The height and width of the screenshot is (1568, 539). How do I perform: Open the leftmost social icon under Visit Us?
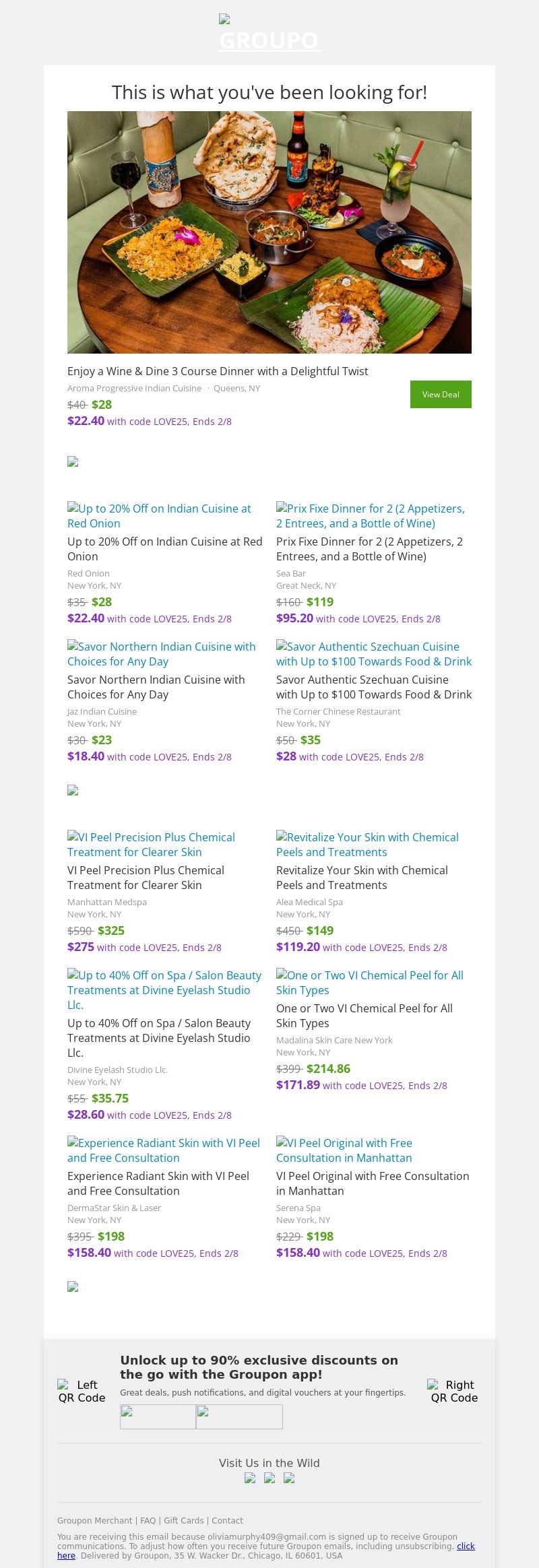[x=250, y=1478]
